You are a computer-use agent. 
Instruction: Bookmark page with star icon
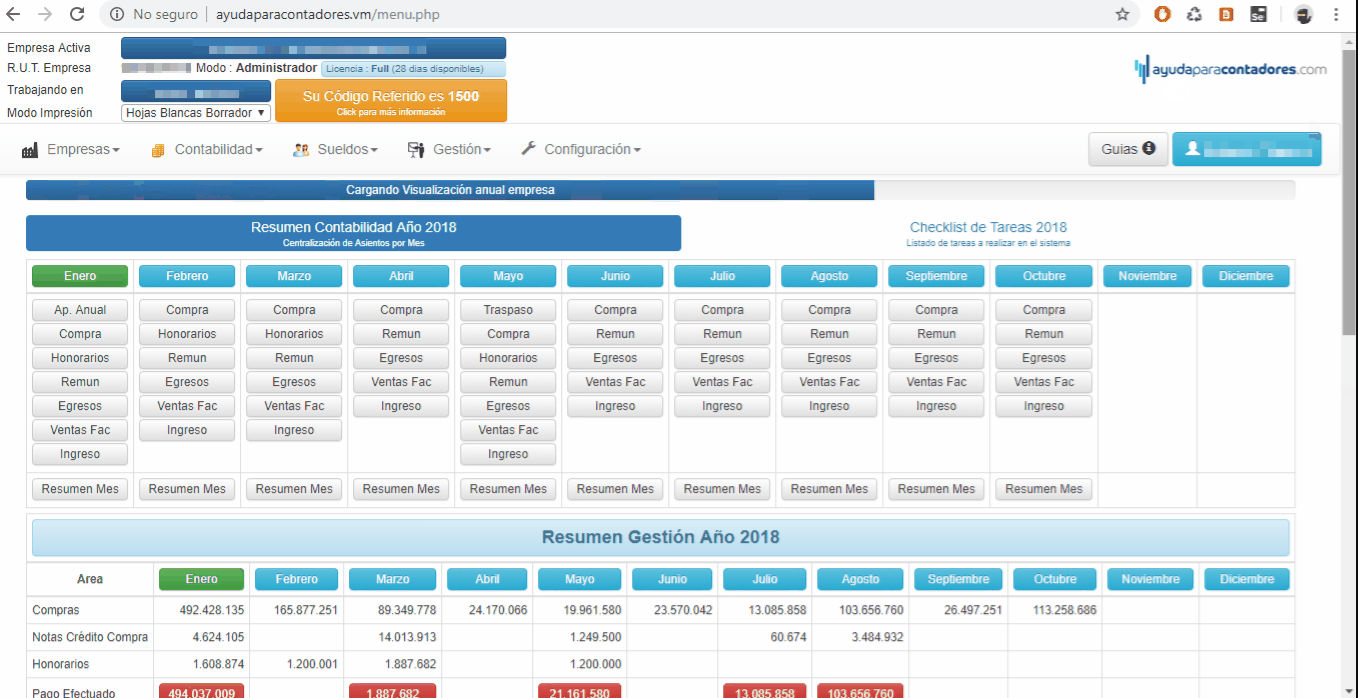(1122, 14)
